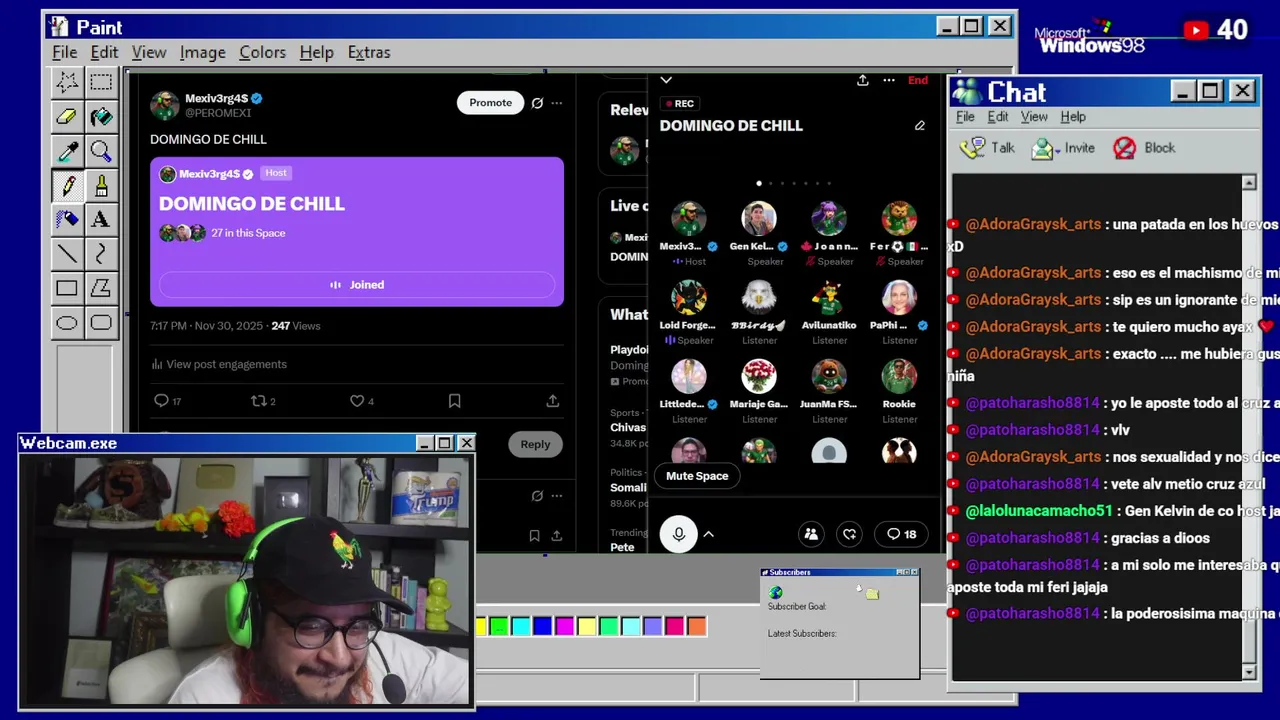Open the three-dot menu in the Space header
The height and width of the screenshot is (720, 1280).
coord(889,80)
